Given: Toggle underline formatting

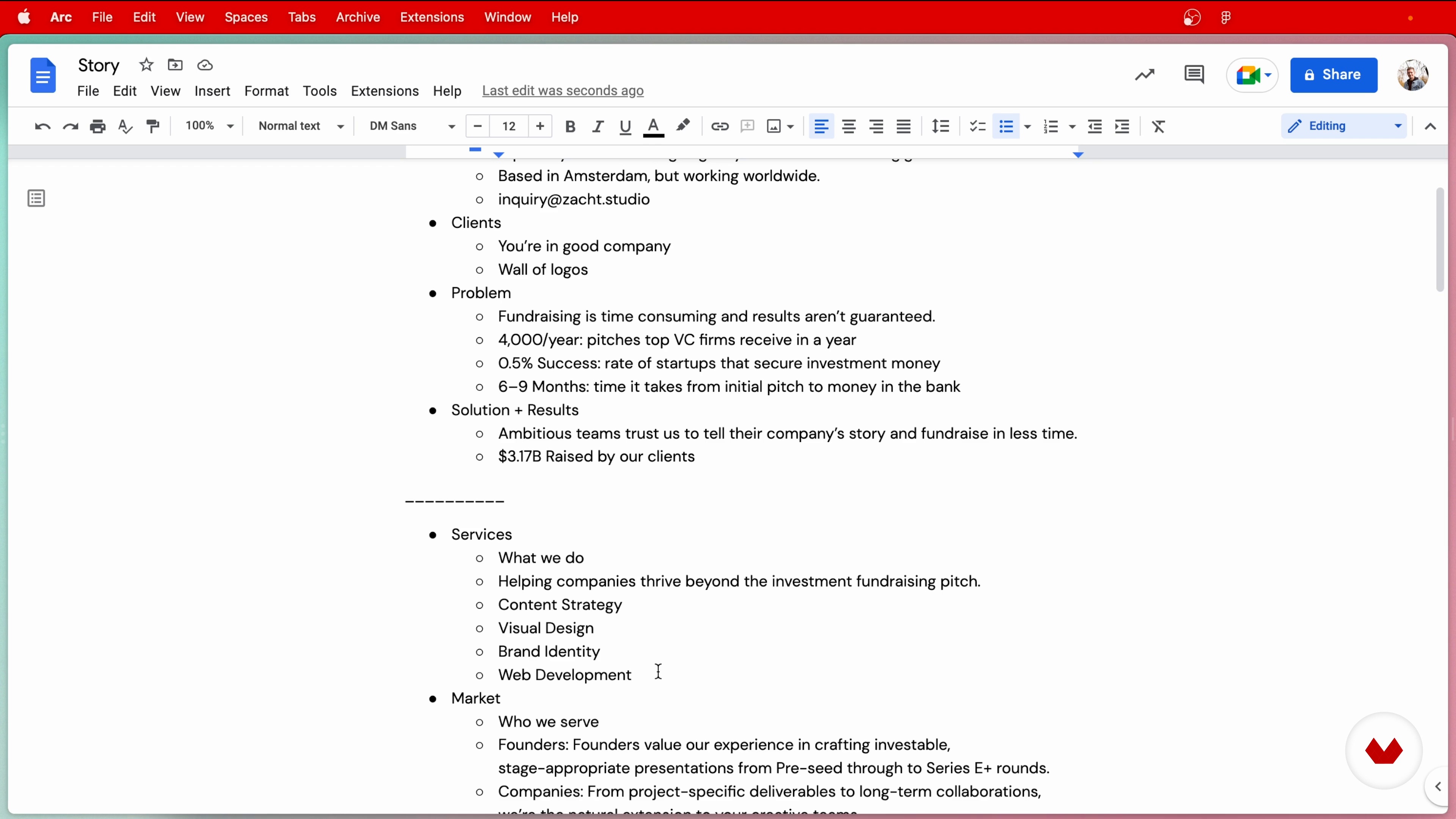Looking at the screenshot, I should pos(625,126).
